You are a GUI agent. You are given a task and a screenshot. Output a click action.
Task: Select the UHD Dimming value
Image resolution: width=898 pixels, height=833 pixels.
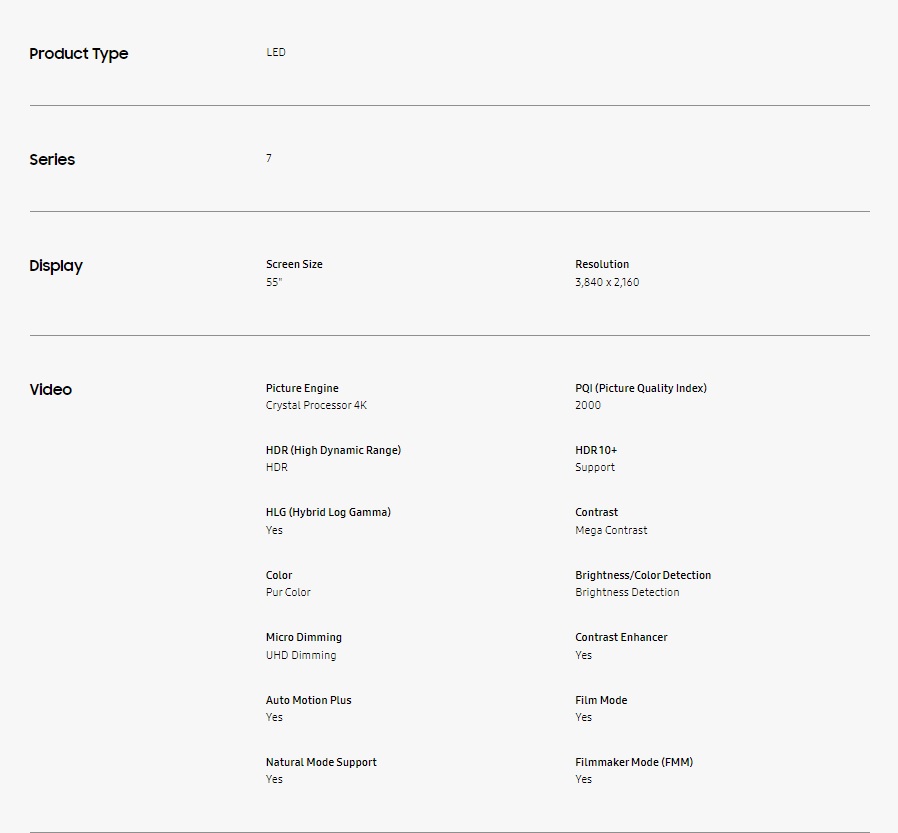[301, 655]
